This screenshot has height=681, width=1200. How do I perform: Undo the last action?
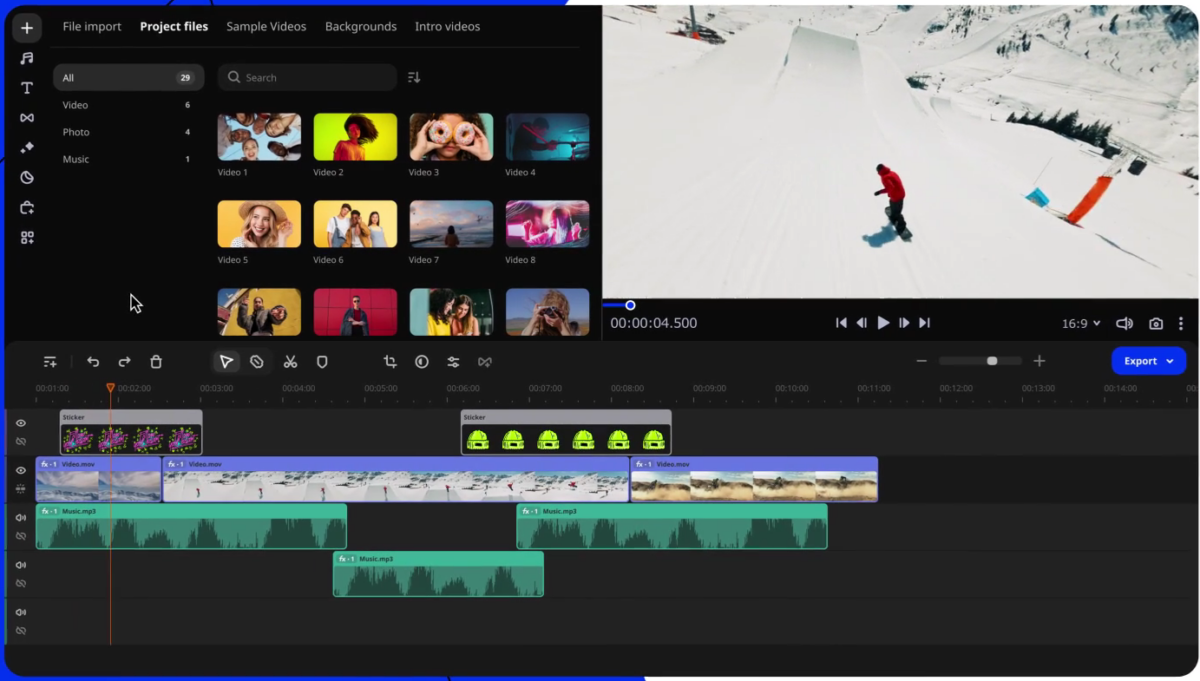(93, 361)
